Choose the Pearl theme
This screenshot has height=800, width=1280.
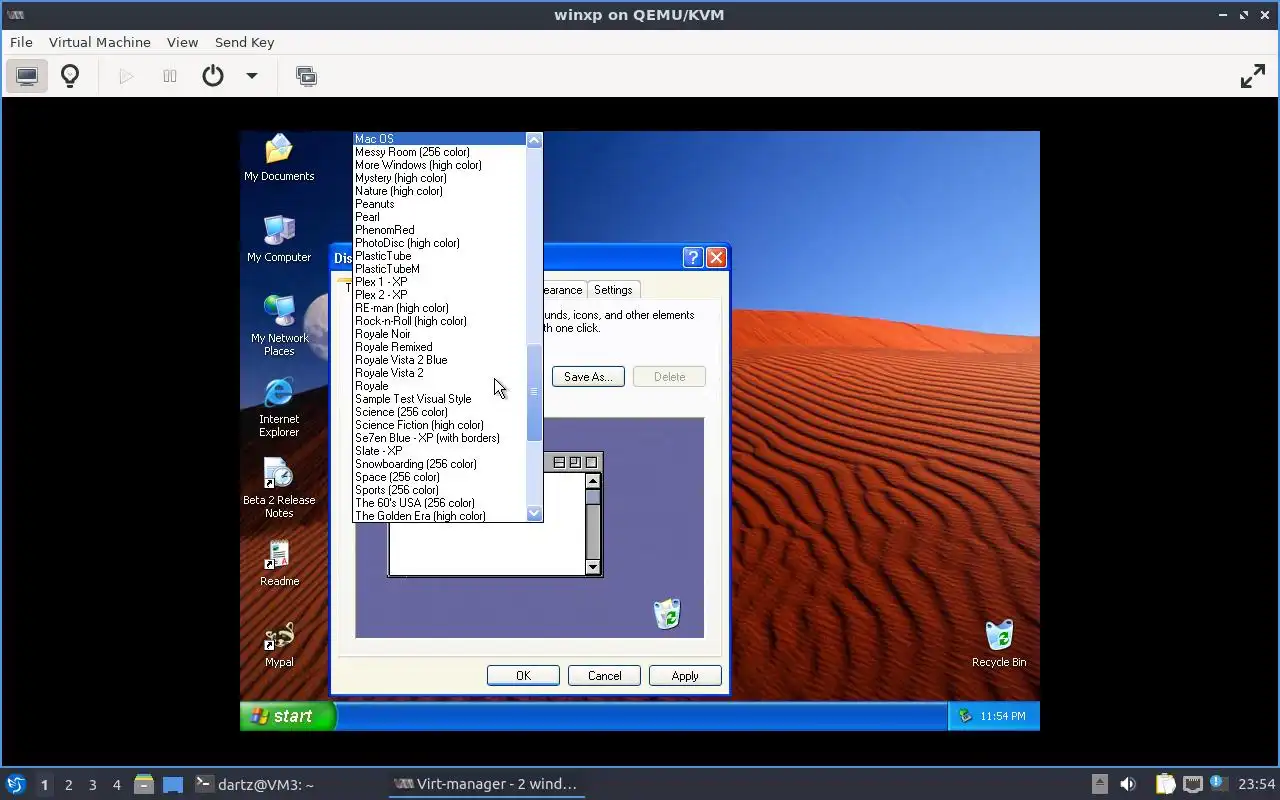tap(440, 217)
